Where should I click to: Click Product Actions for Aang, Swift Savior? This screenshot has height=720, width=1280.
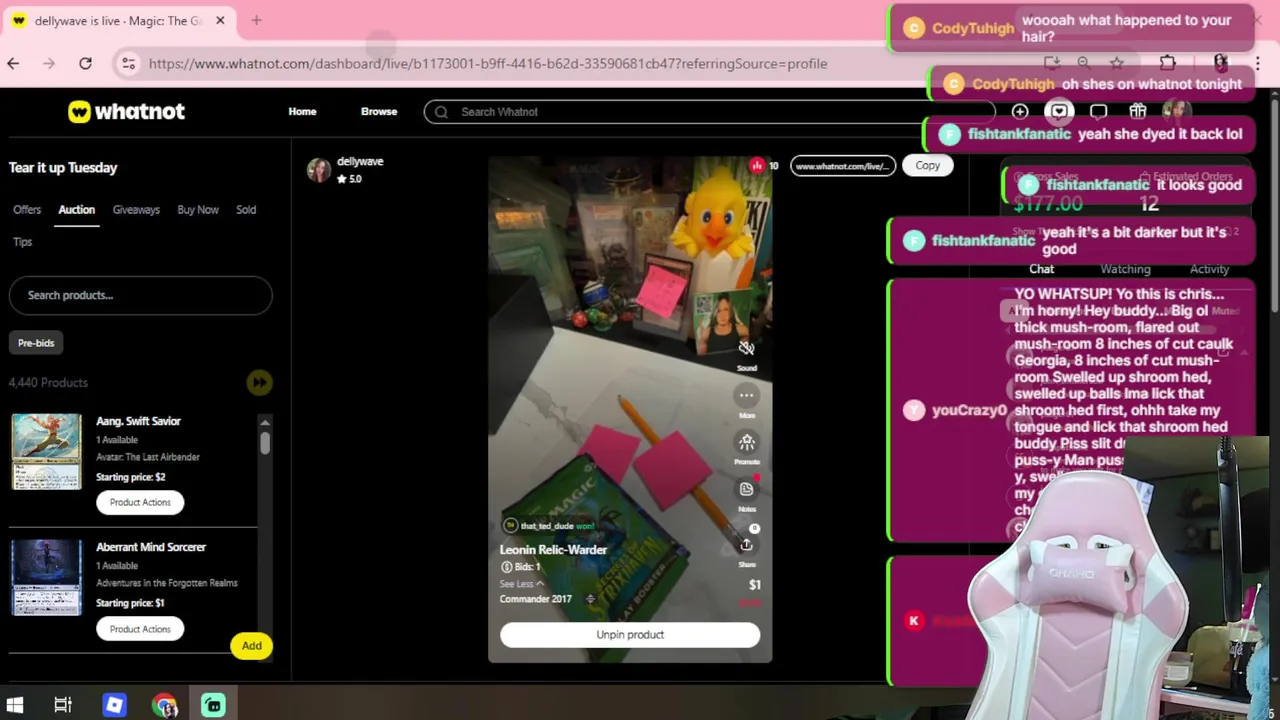click(x=140, y=502)
